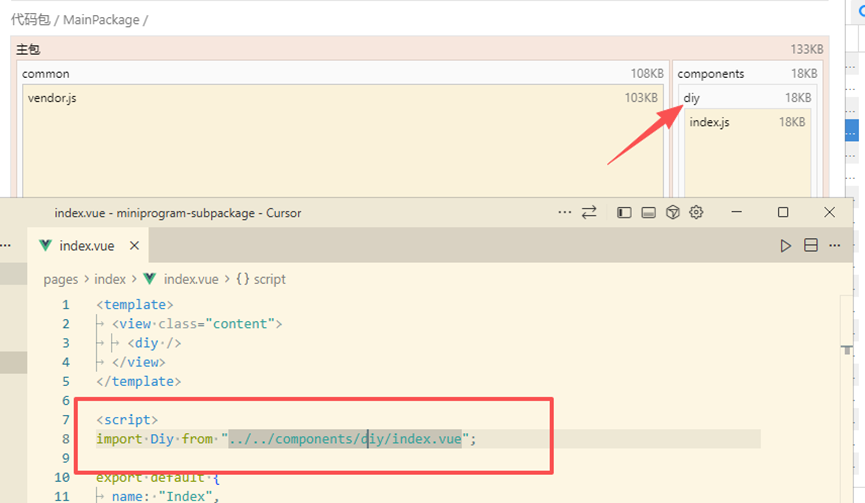Screen dimensions: 865x503
Task: Click the swap arrows icon in title bar
Action: tap(590, 212)
